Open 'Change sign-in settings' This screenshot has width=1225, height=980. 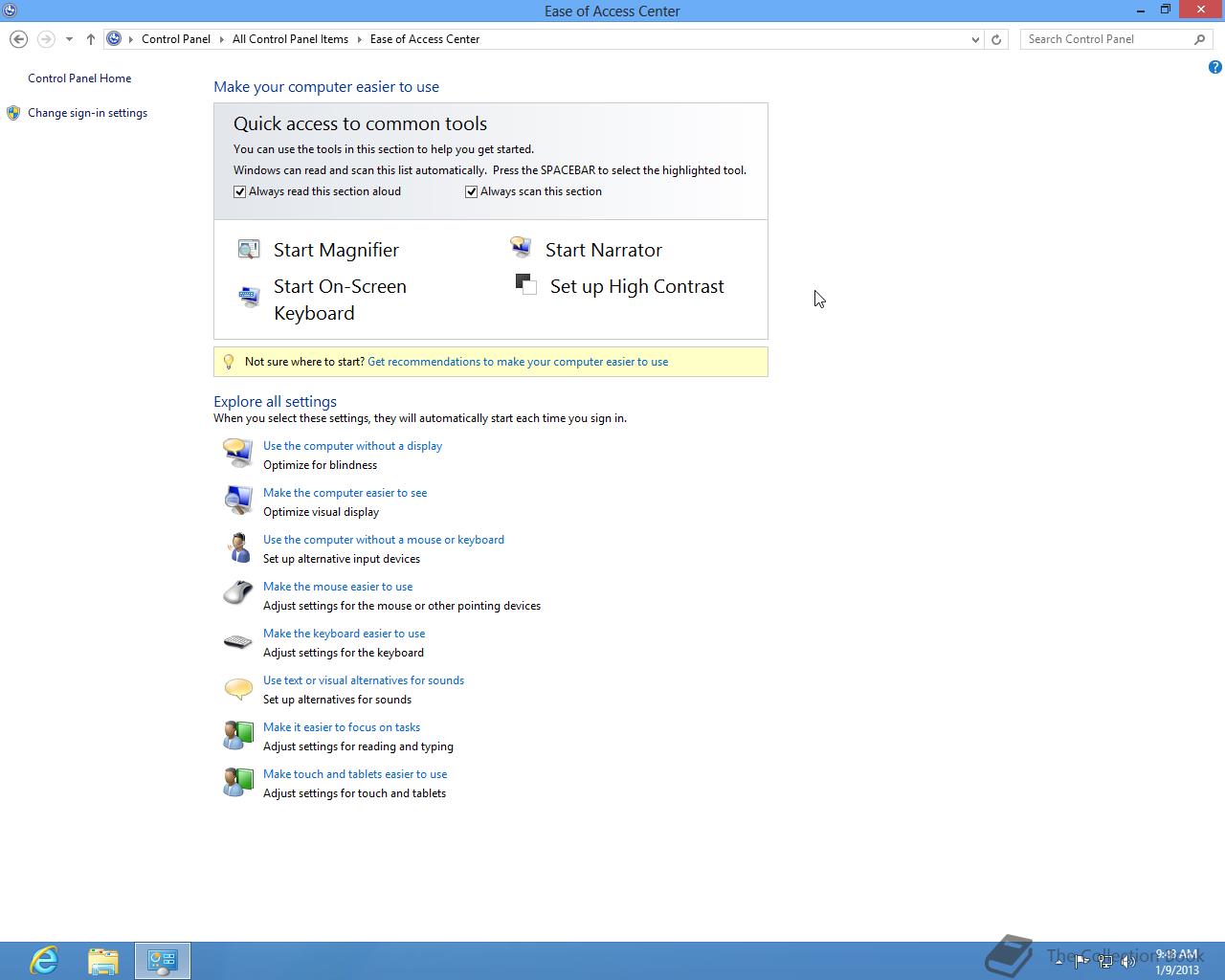tap(87, 113)
